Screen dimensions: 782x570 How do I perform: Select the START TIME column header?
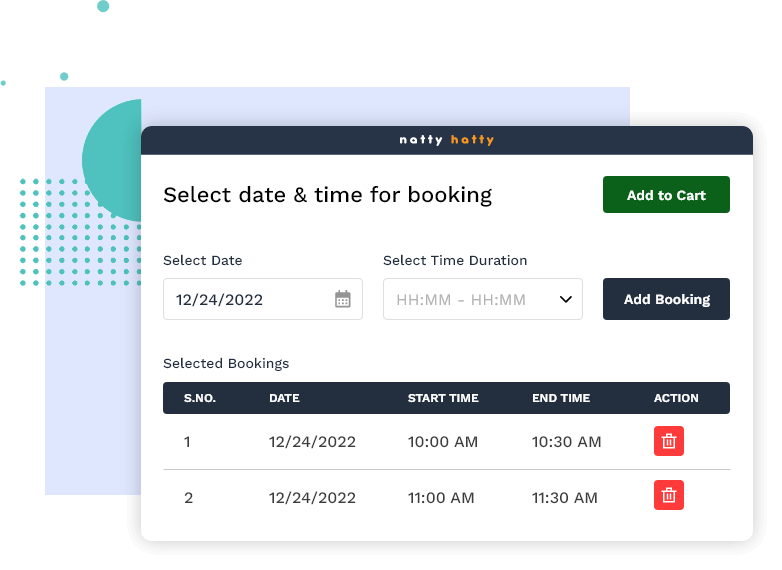(x=443, y=398)
